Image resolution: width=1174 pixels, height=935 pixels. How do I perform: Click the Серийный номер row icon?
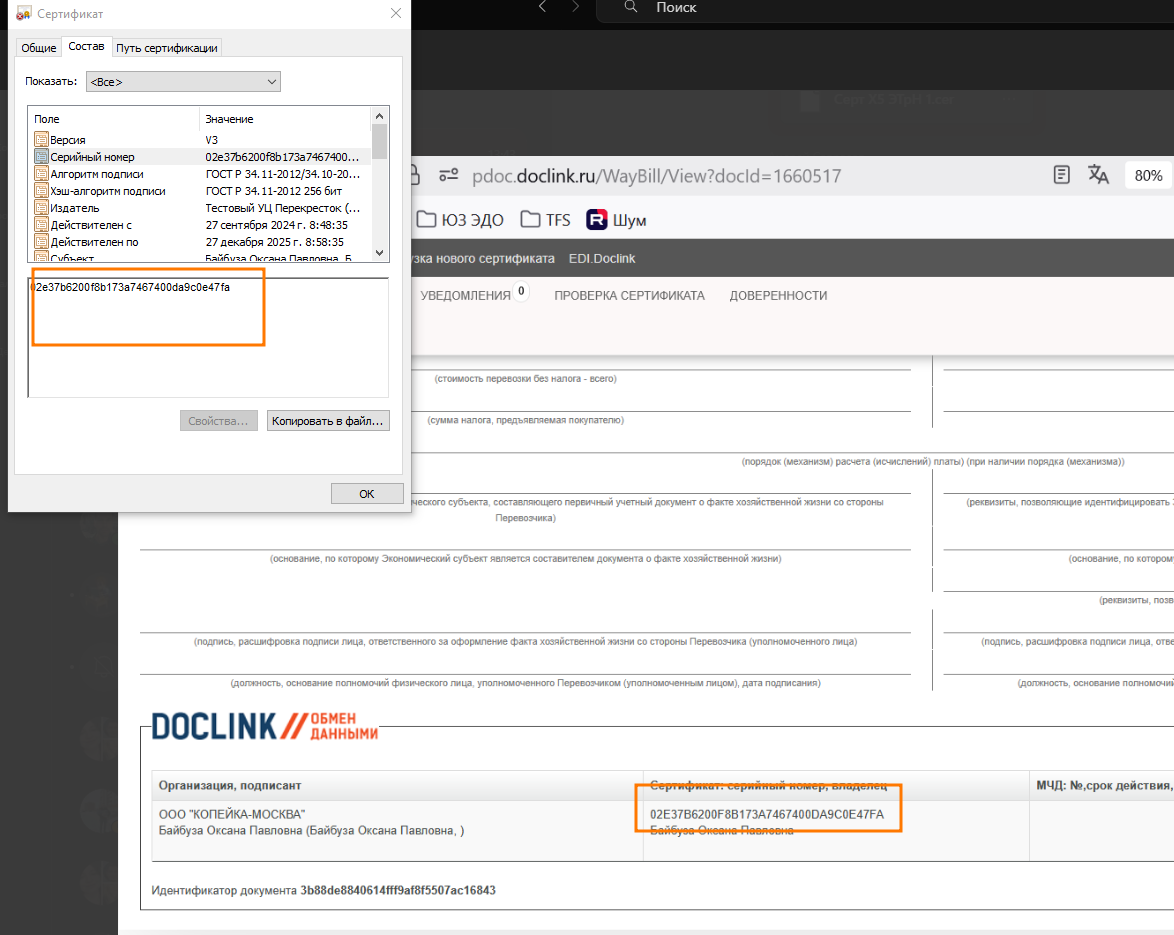click(41, 157)
